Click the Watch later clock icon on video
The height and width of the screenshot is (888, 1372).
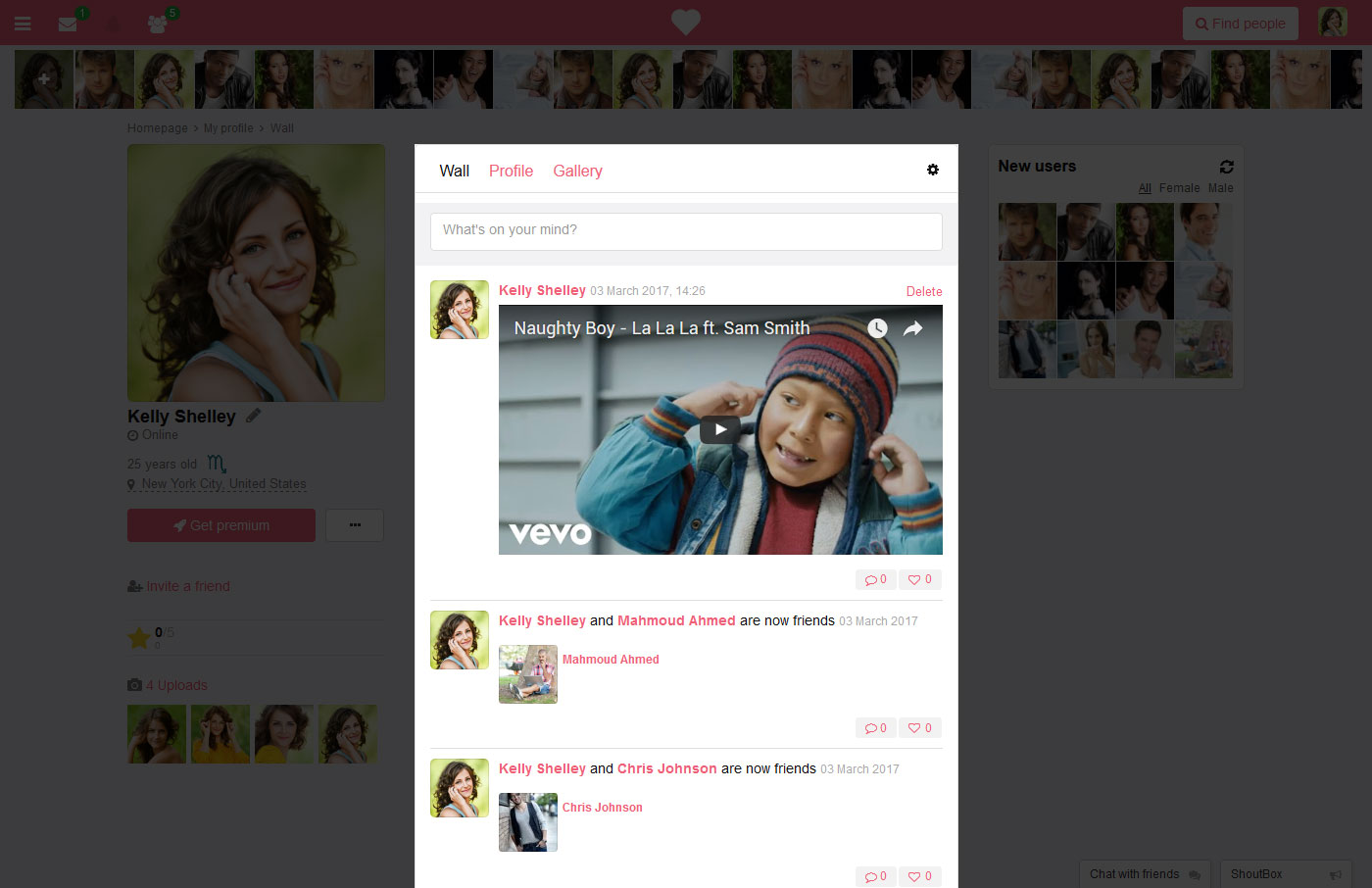(x=877, y=328)
